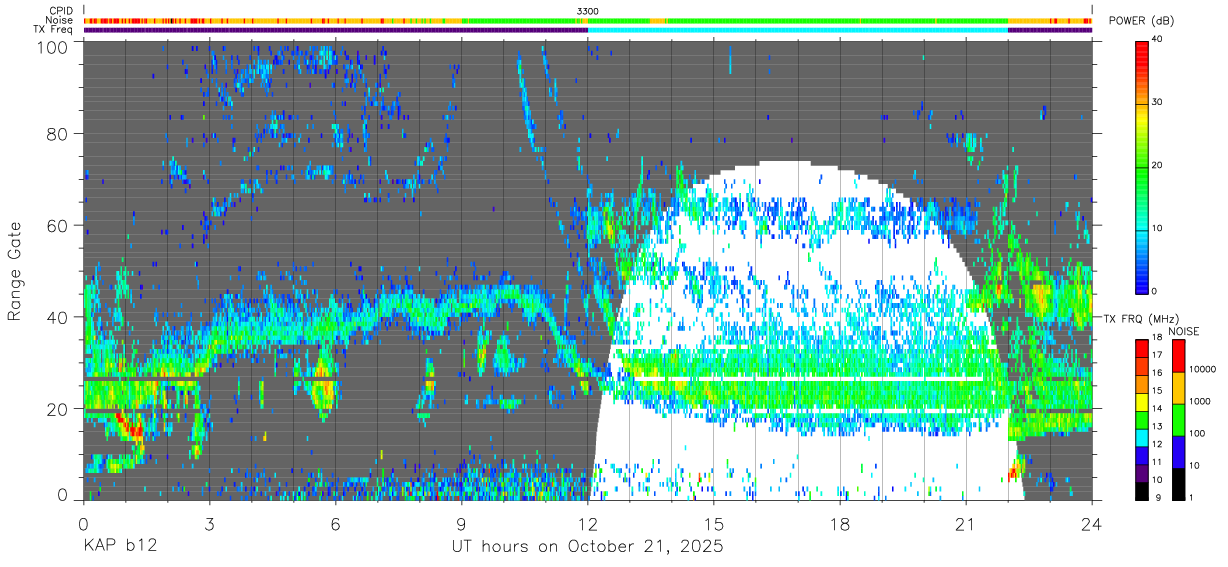Screen dimensions: 1228x567
Task: Click the 'Range Gate' y-axis title
Action: pos(15,272)
